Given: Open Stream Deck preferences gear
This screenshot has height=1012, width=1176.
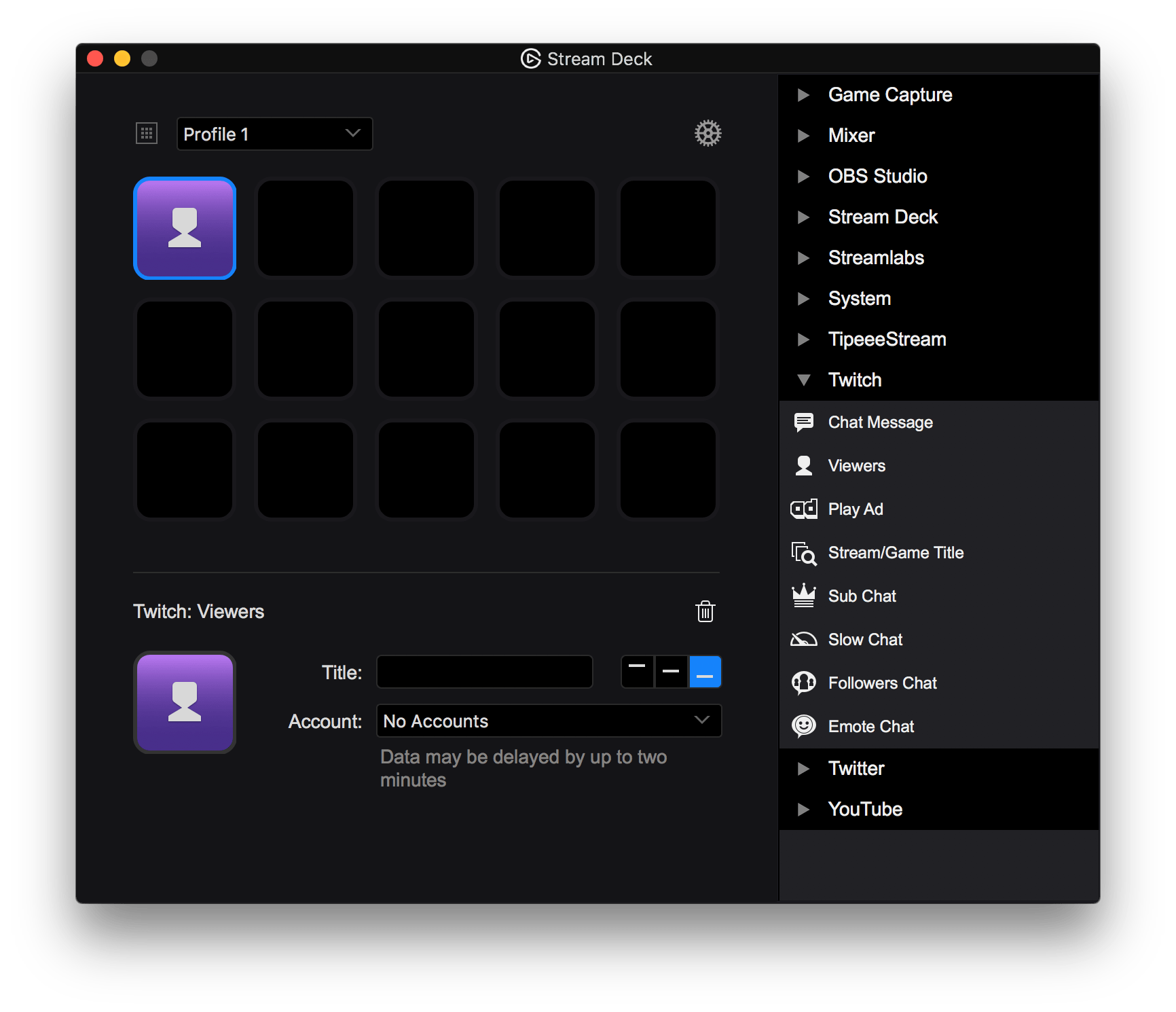Looking at the screenshot, I should (x=708, y=133).
